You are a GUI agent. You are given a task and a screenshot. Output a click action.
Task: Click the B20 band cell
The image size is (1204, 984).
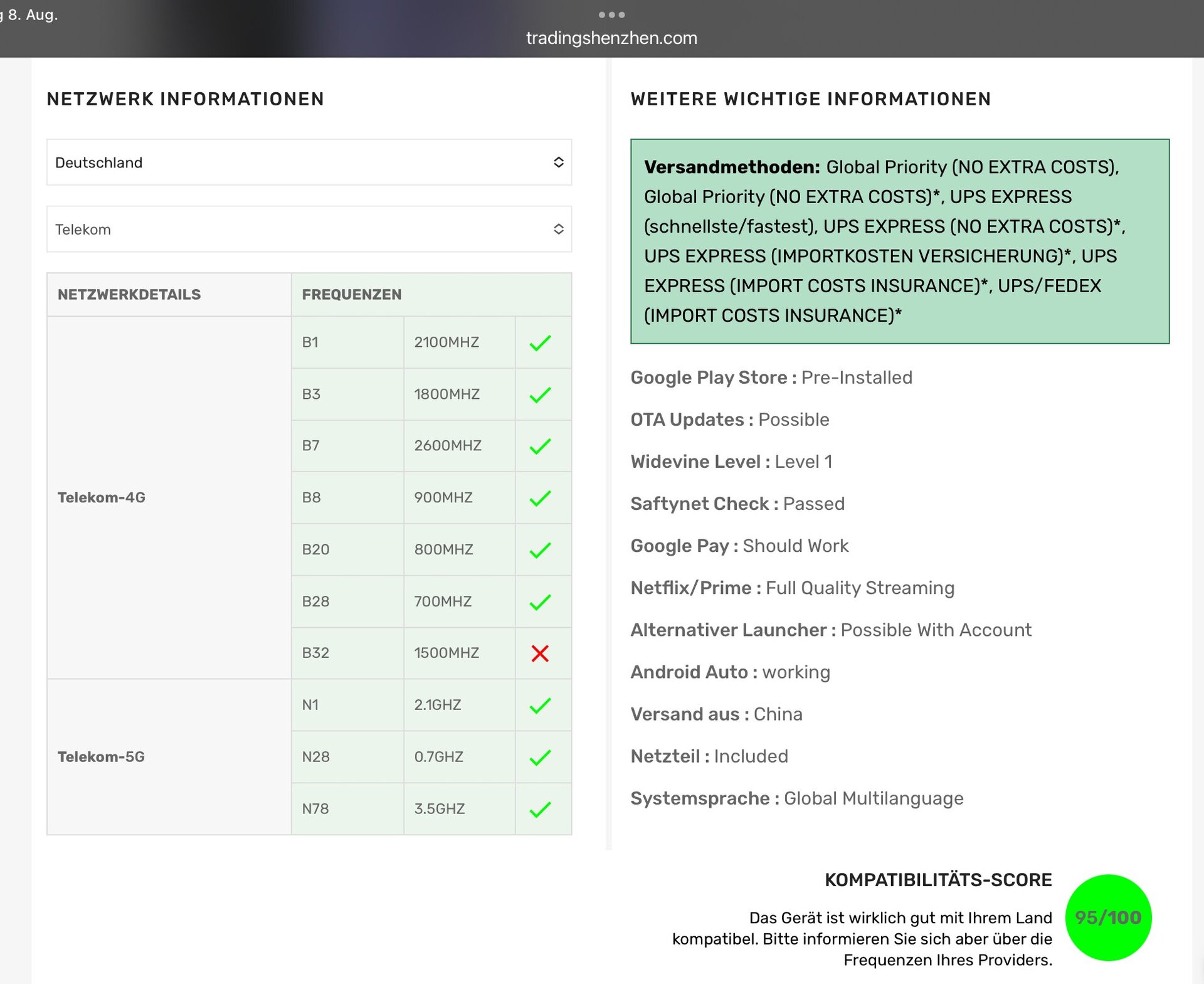pos(347,550)
